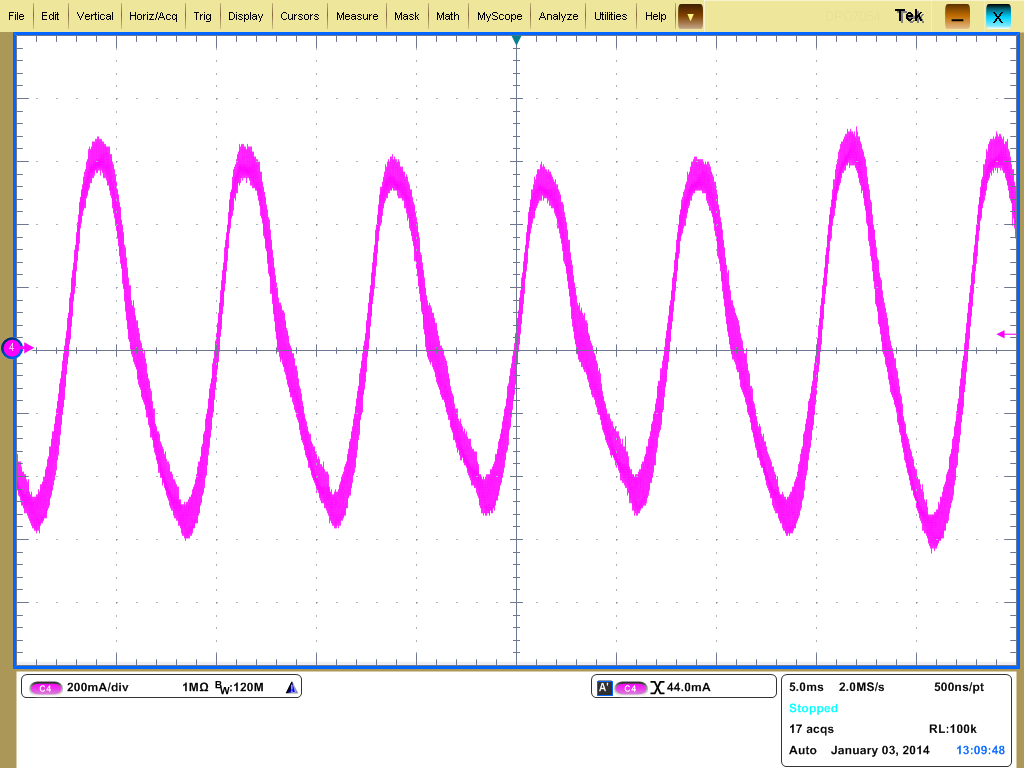Open the Measure menu
Viewport: 1024px width, 768px height.
pyautogui.click(x=358, y=15)
